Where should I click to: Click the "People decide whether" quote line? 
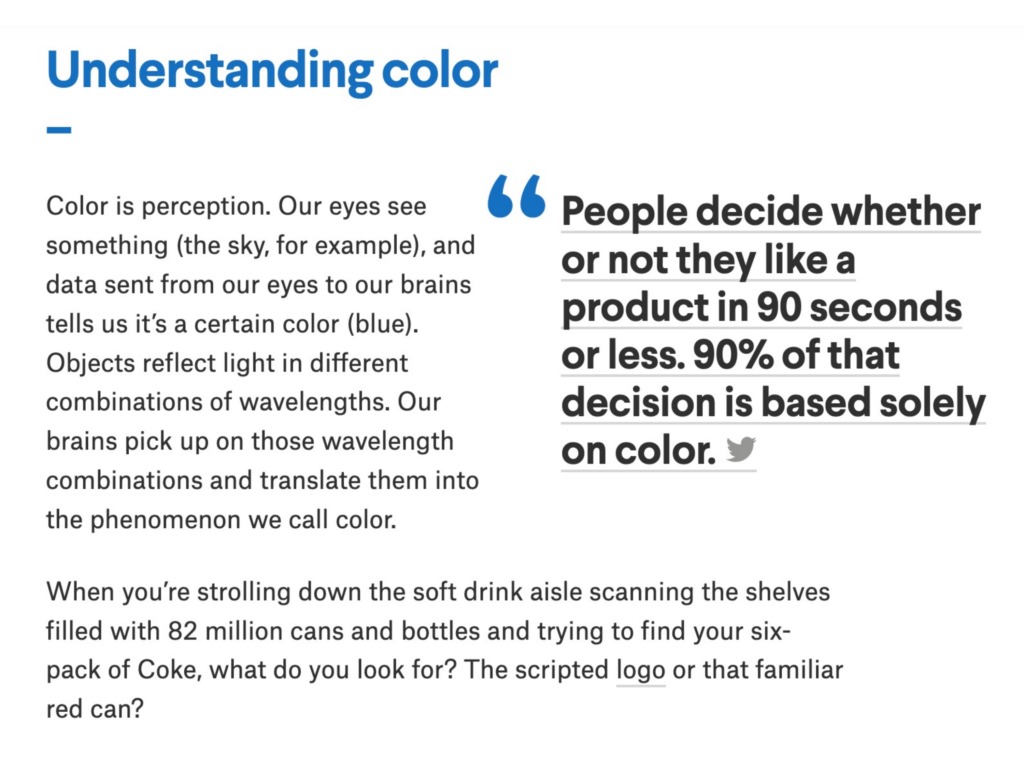tap(771, 212)
